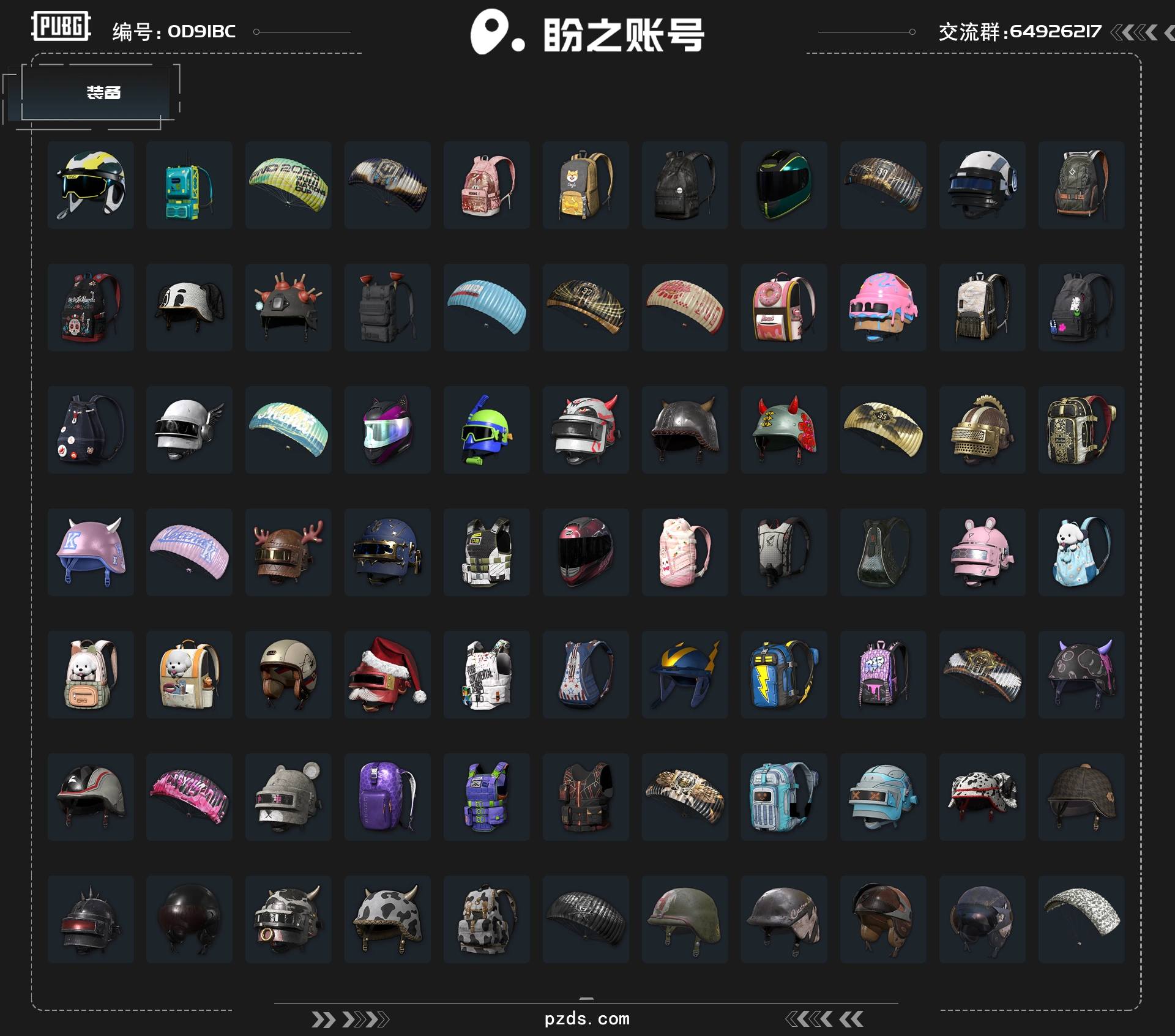1175x1036 pixels.
Task: Pick the green snorkel goggle helmet
Action: tap(487, 430)
